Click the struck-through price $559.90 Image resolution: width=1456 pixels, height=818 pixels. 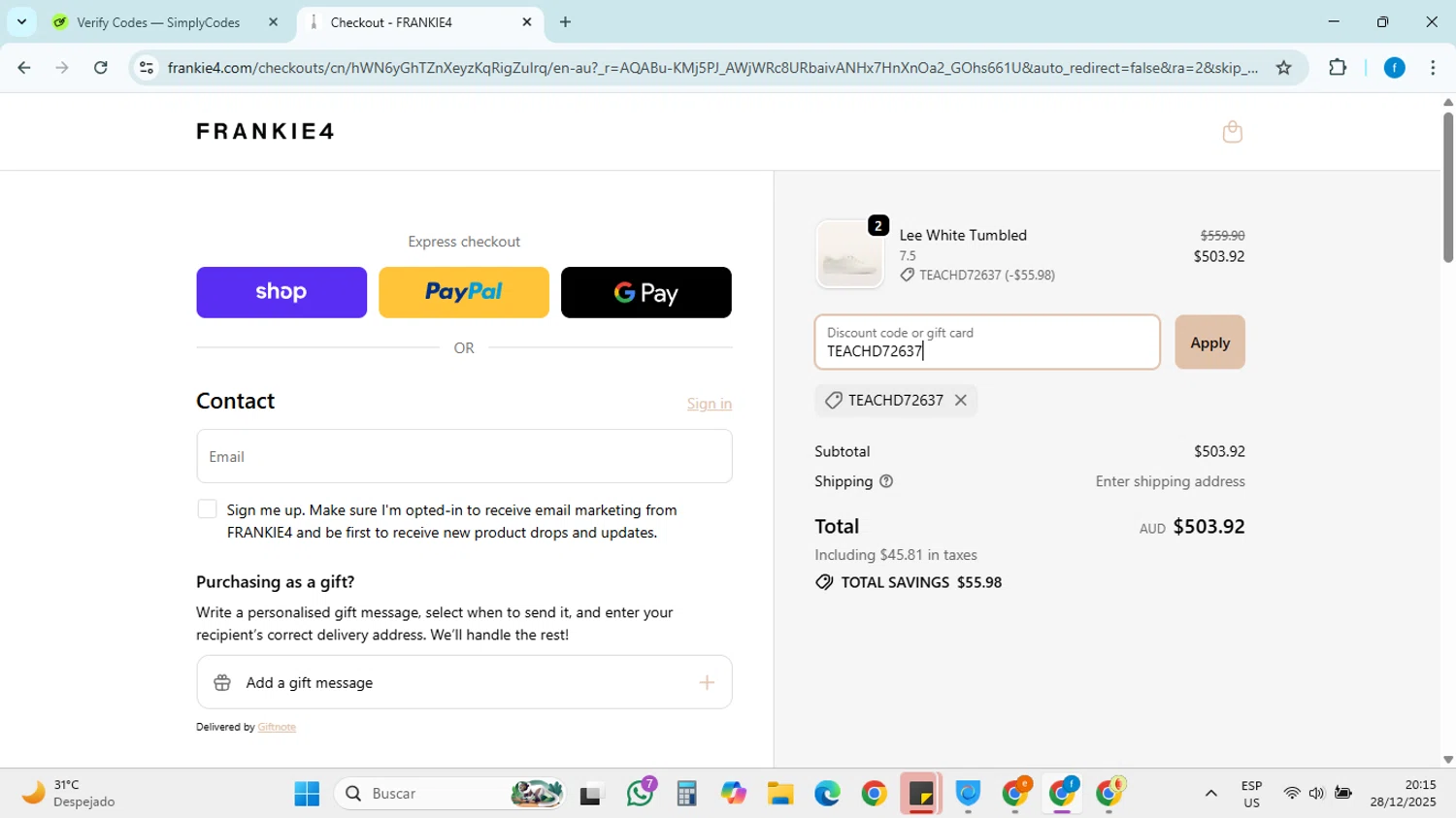tap(1222, 236)
